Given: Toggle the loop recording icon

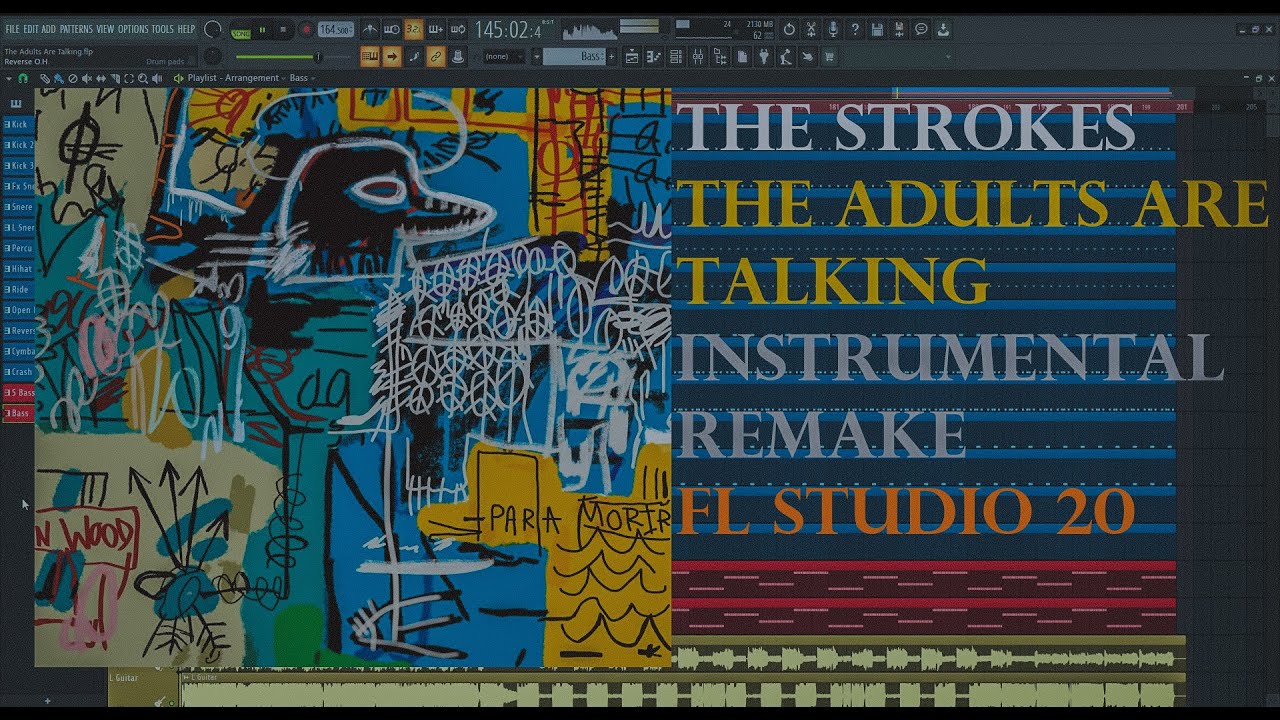Looking at the screenshot, I should pyautogui.click(x=457, y=30).
